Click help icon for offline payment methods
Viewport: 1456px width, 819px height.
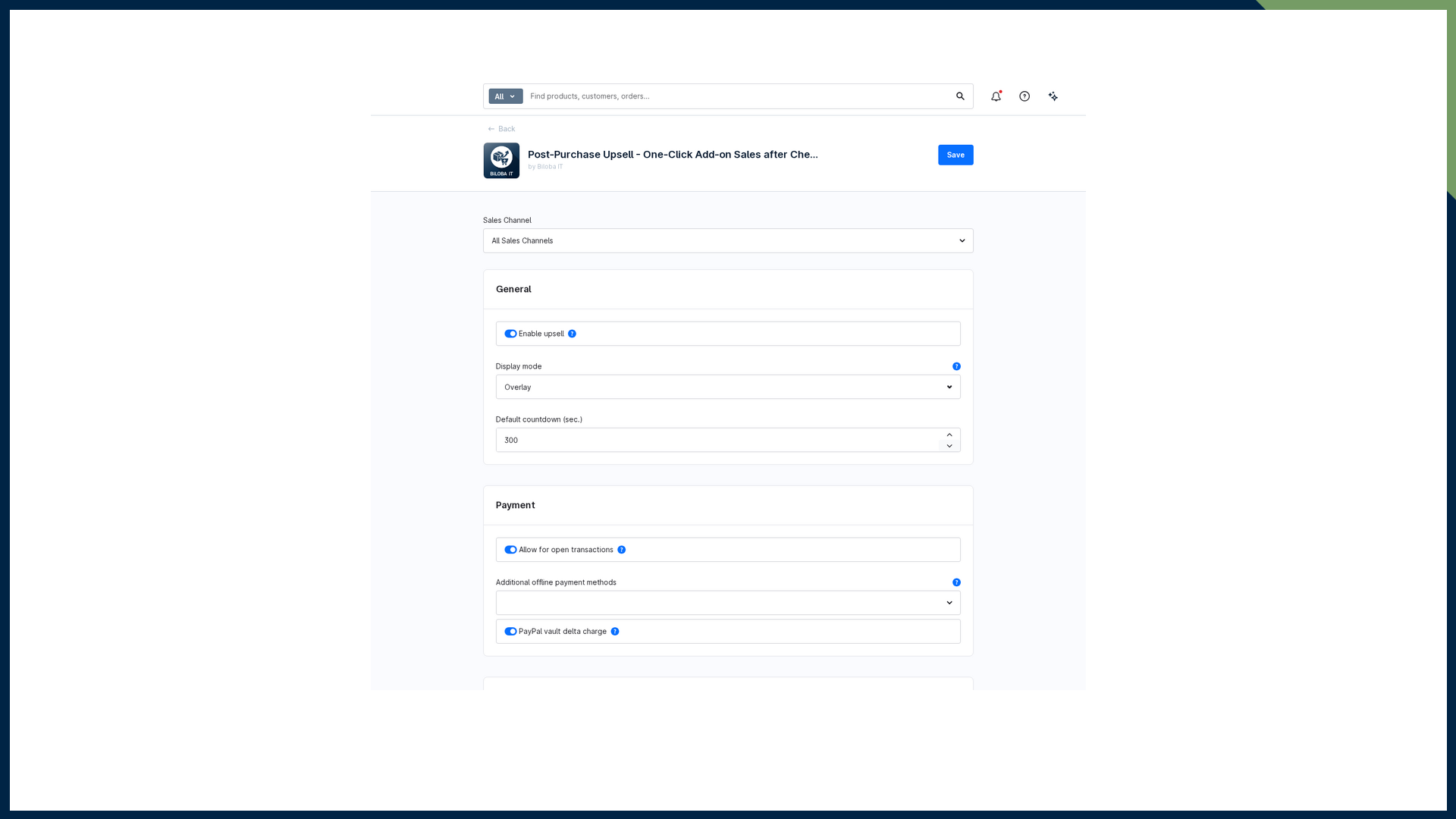956,582
